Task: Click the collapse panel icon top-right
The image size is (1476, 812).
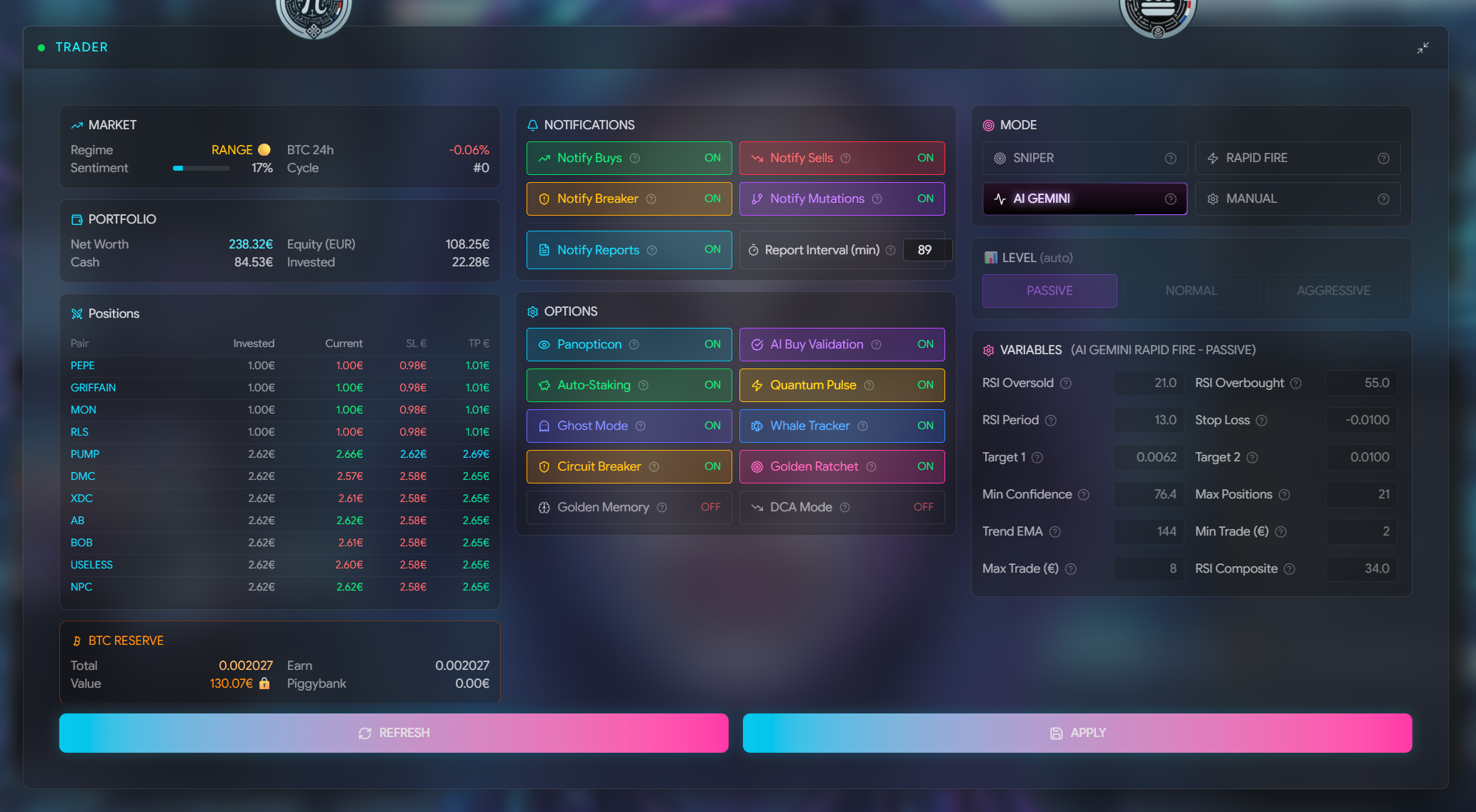Action: coord(1422,47)
